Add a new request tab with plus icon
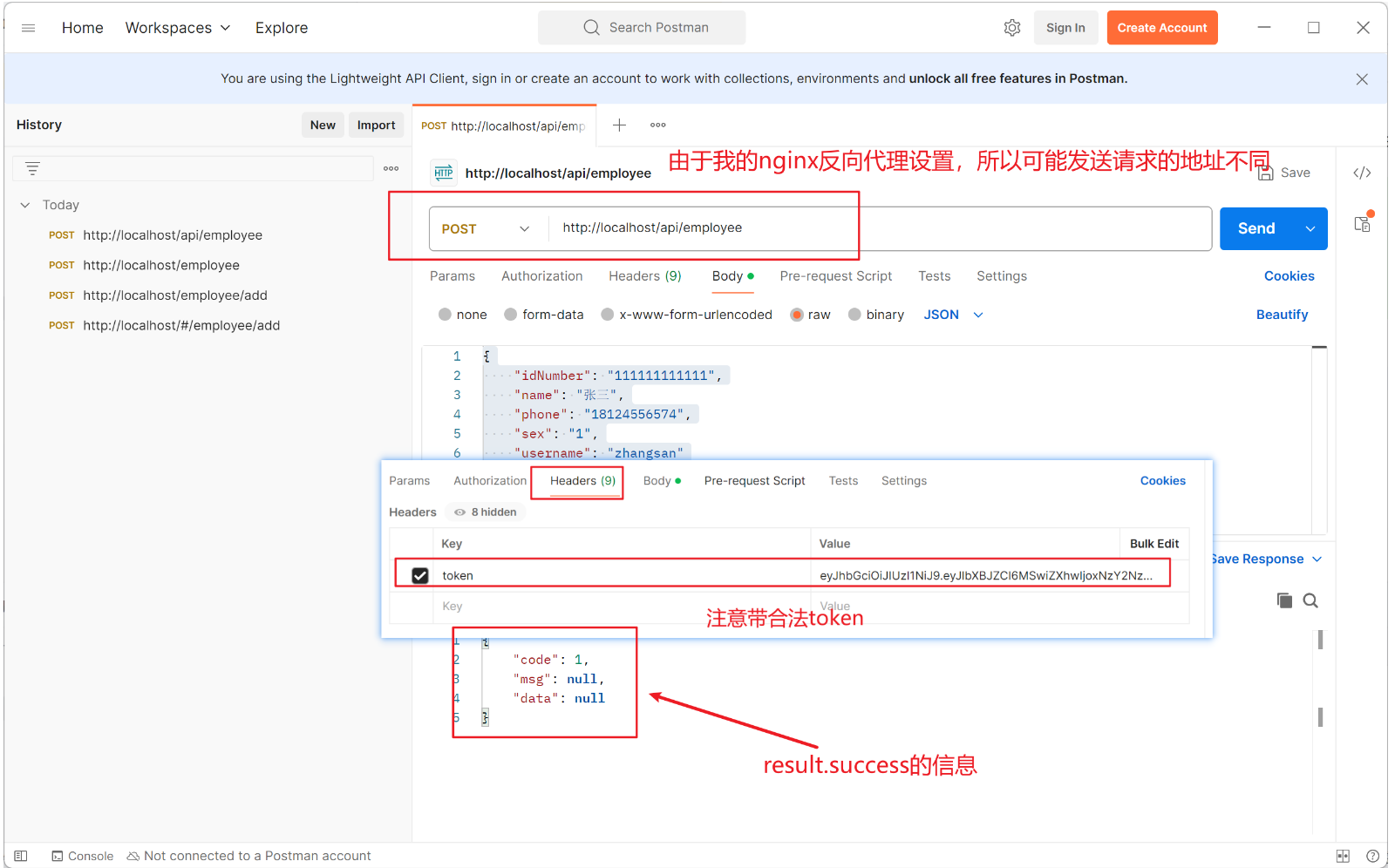The height and width of the screenshot is (868, 1395). tap(619, 125)
